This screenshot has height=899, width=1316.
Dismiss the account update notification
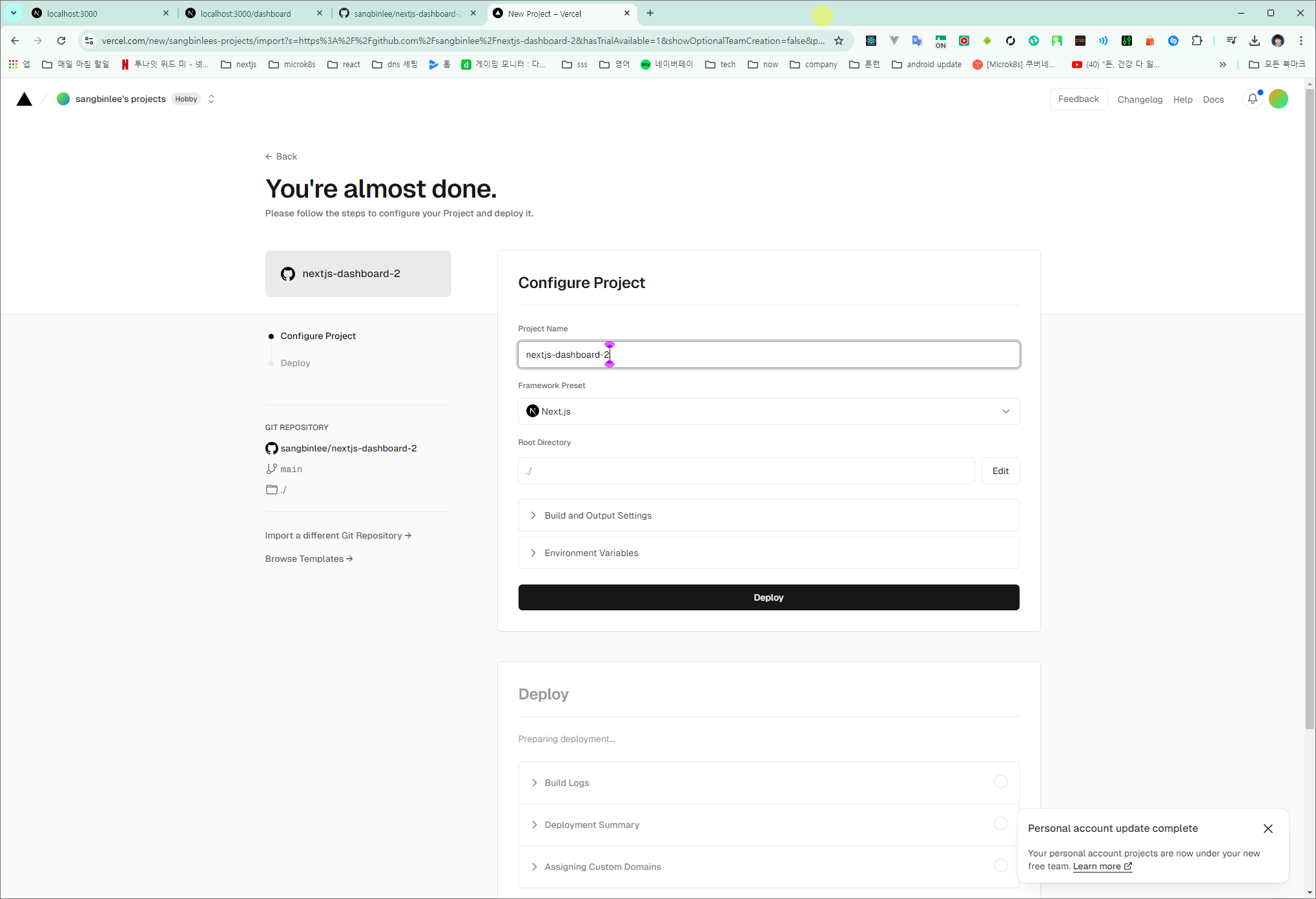(1268, 829)
